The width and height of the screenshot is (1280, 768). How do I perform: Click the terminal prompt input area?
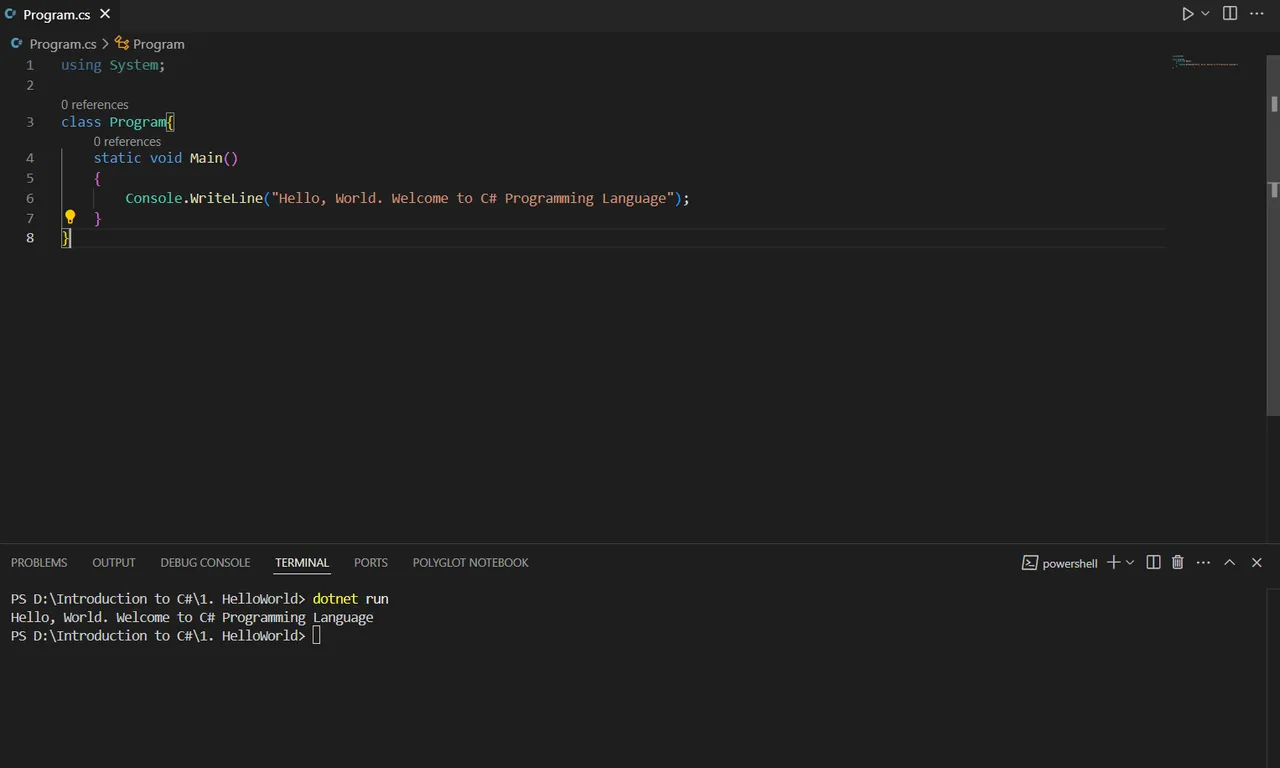pyautogui.click(x=317, y=636)
